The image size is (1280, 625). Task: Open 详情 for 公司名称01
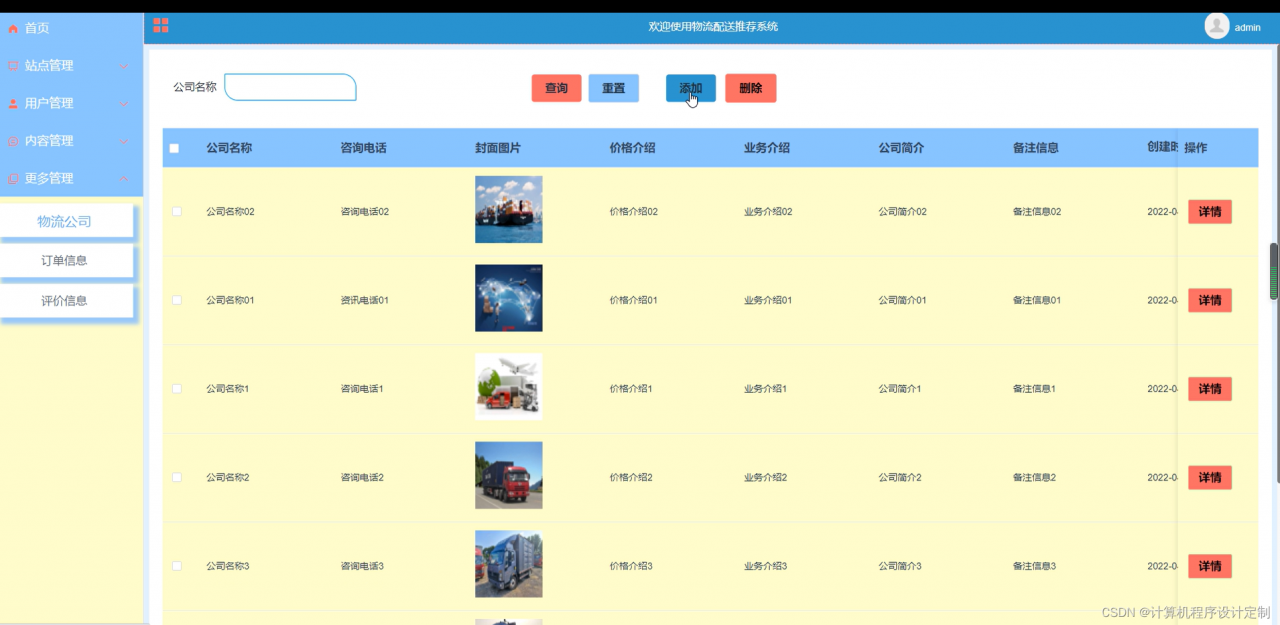coord(1210,300)
